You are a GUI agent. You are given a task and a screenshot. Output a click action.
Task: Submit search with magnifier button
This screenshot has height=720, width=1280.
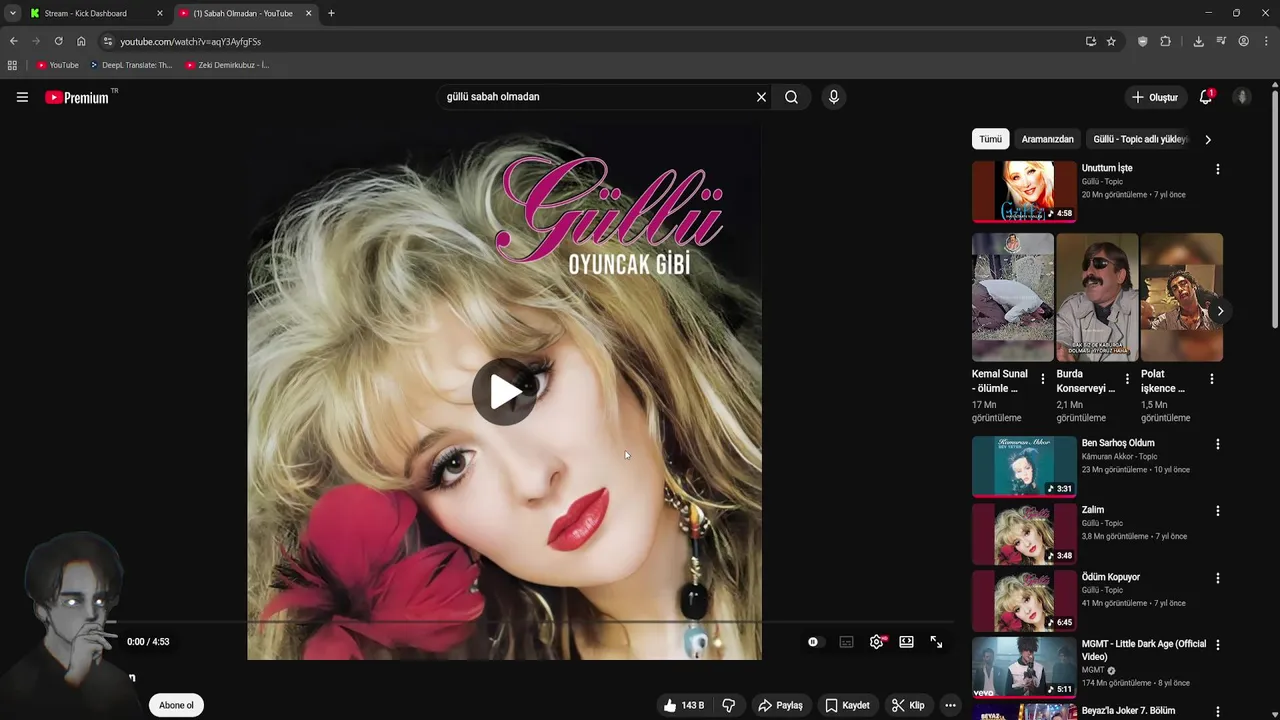pos(791,97)
